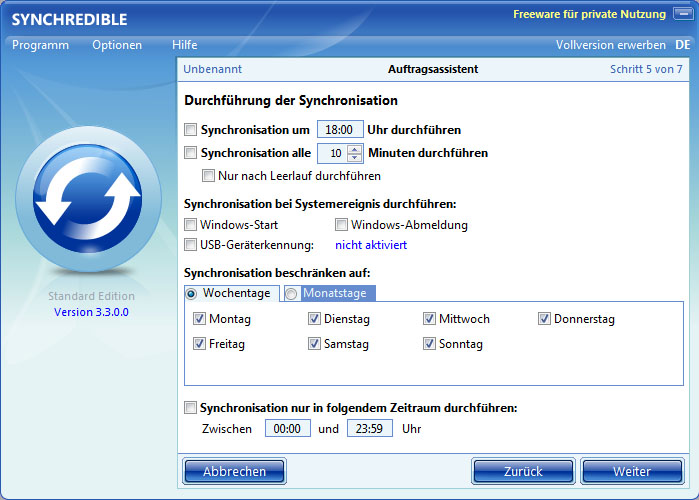Proceed with the Weiter button
The height and width of the screenshot is (500, 699).
tap(632, 471)
